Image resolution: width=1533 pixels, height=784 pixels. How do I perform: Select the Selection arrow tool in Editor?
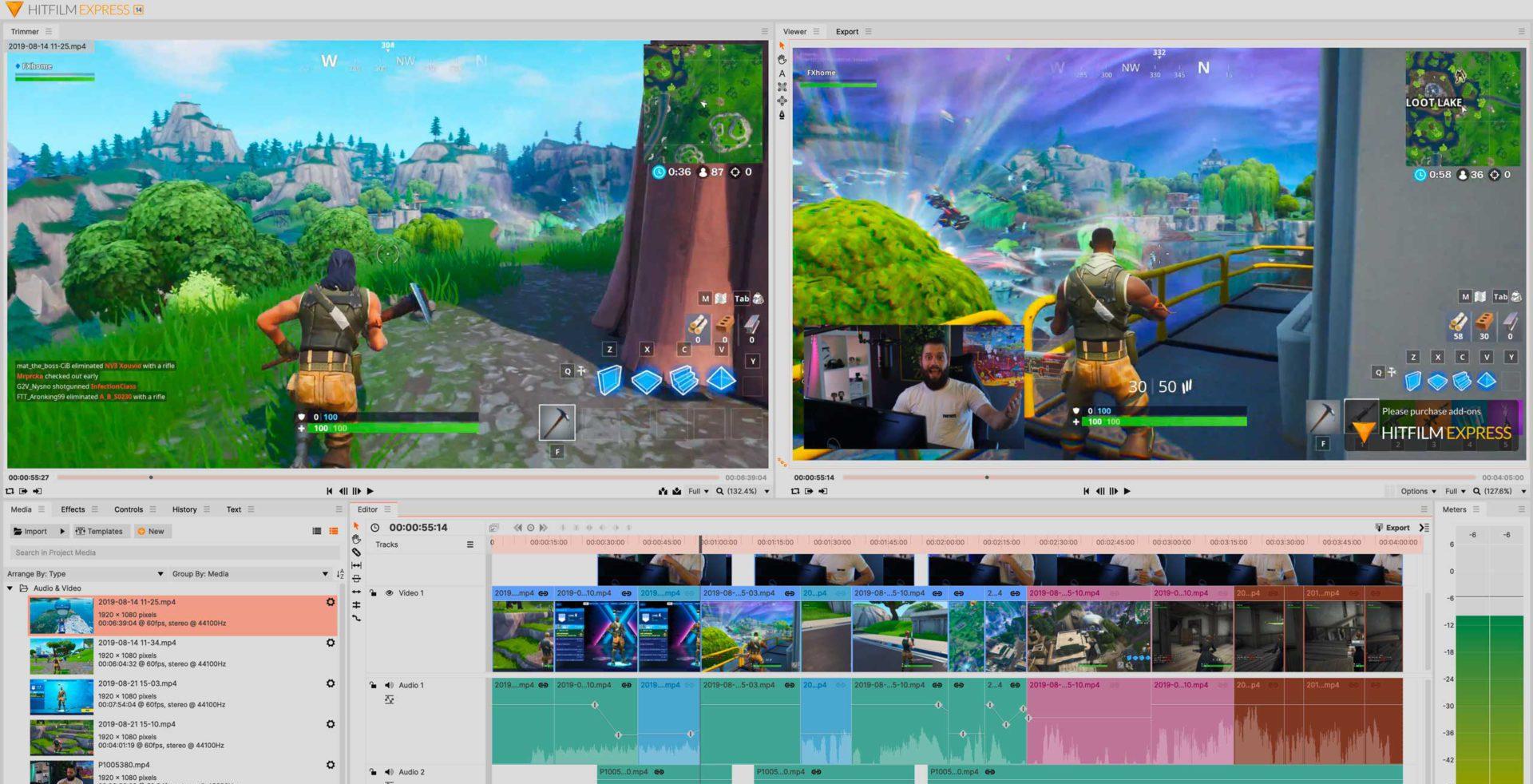[x=356, y=526]
